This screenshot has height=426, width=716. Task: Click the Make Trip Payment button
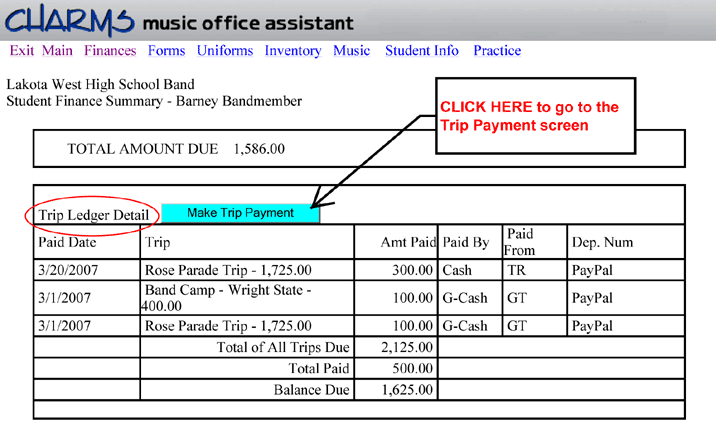[241, 213]
